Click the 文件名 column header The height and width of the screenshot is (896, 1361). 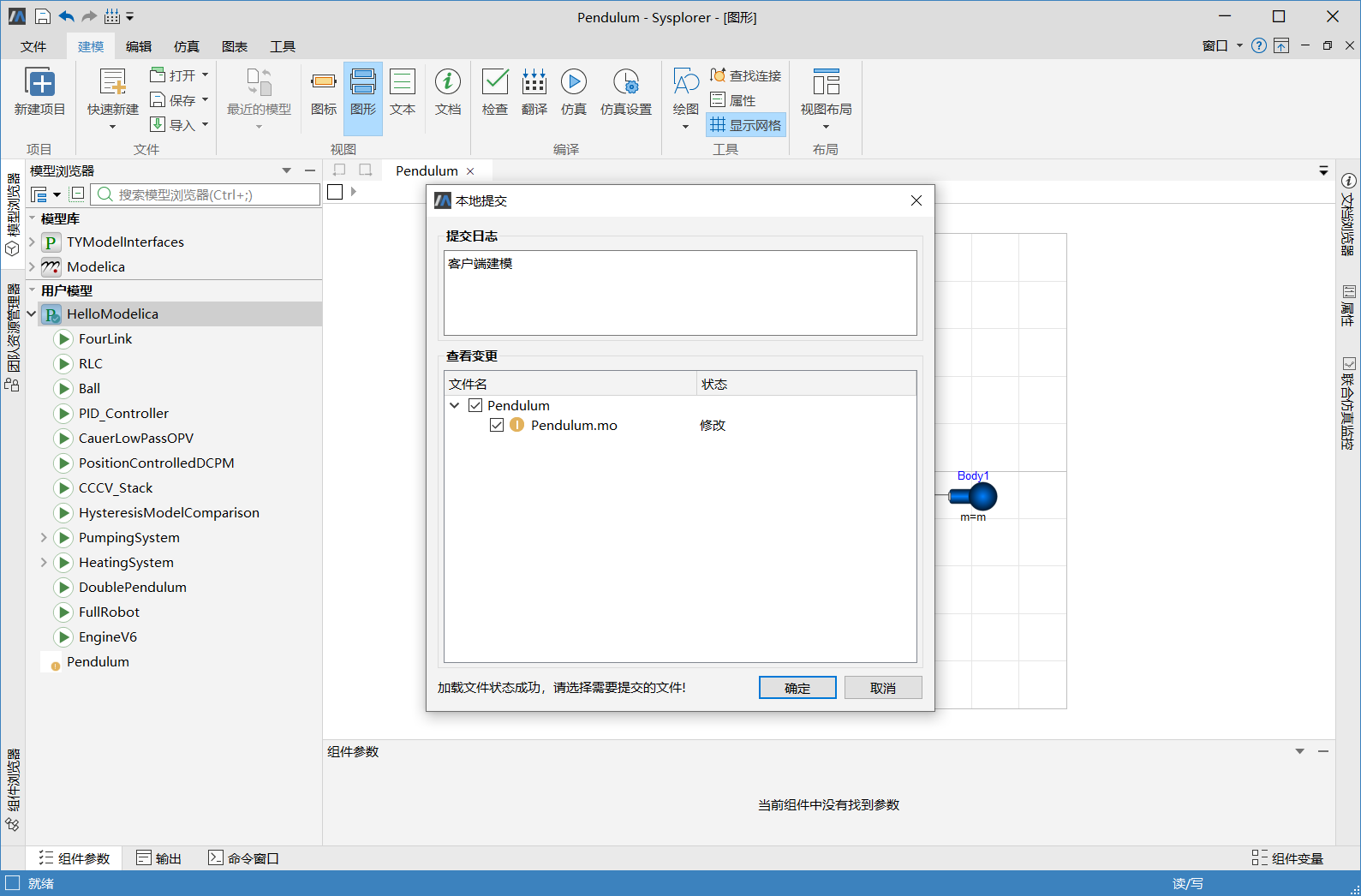(x=570, y=384)
